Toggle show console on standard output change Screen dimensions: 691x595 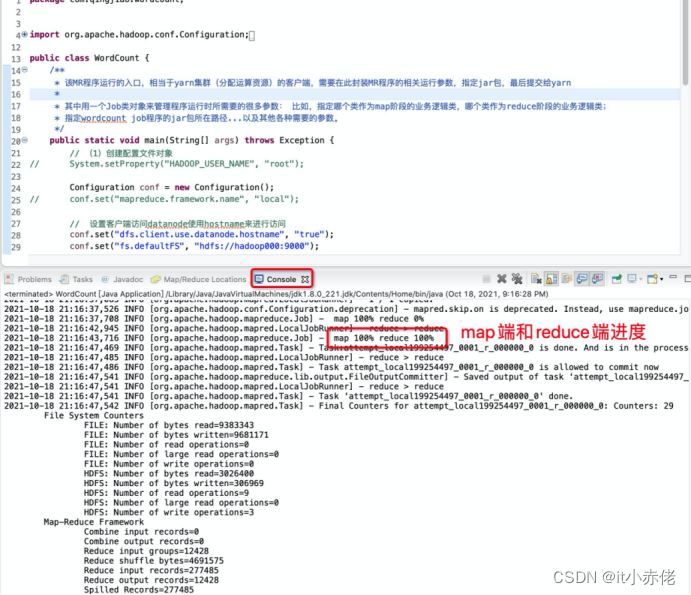(582, 279)
